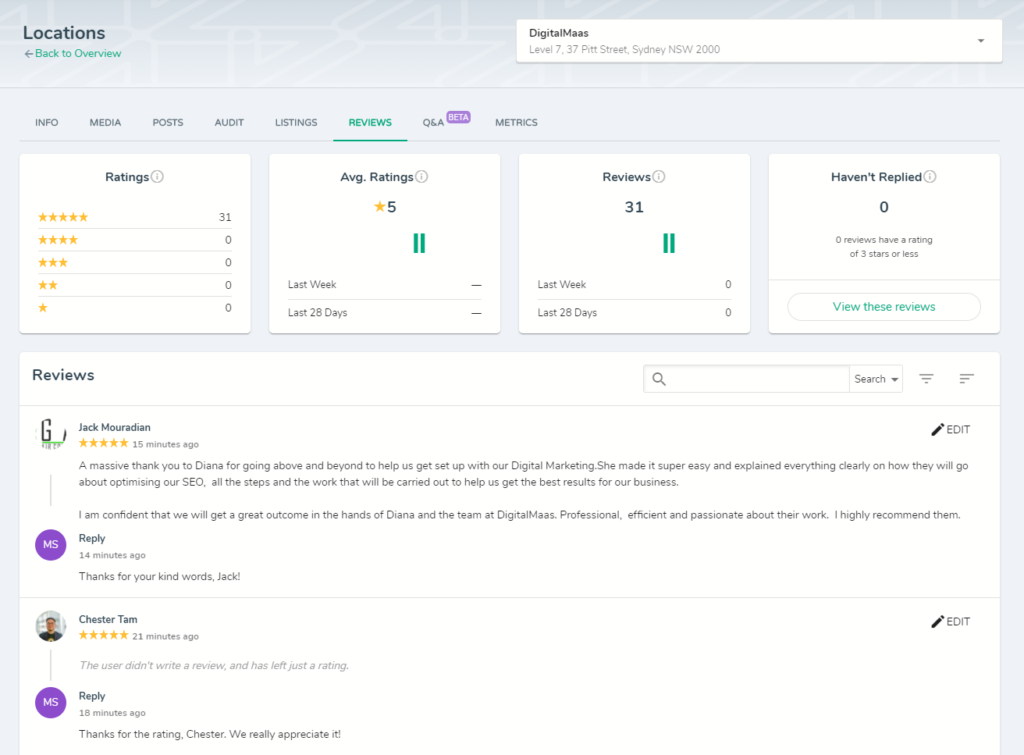Click MS avatar on reply to Chester
1024x755 pixels.
(51, 703)
